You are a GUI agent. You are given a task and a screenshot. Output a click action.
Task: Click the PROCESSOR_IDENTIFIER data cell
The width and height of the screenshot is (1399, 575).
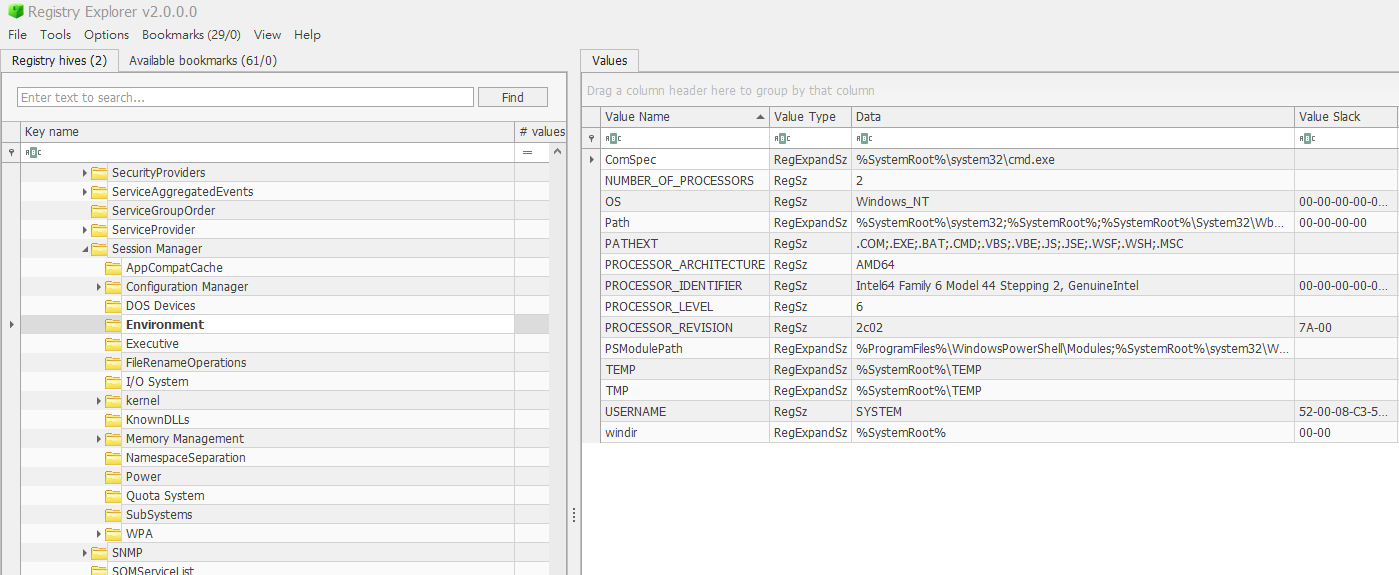coord(1073,286)
